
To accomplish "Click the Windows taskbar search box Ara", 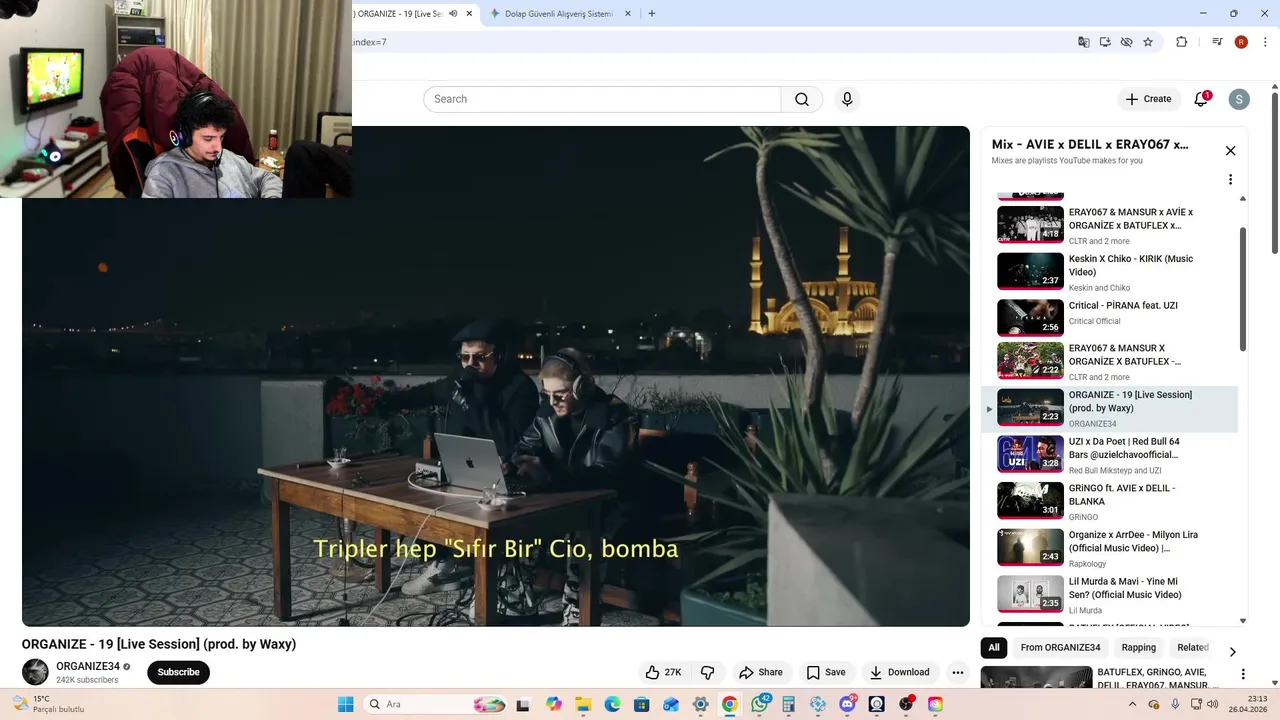I will tap(436, 704).
